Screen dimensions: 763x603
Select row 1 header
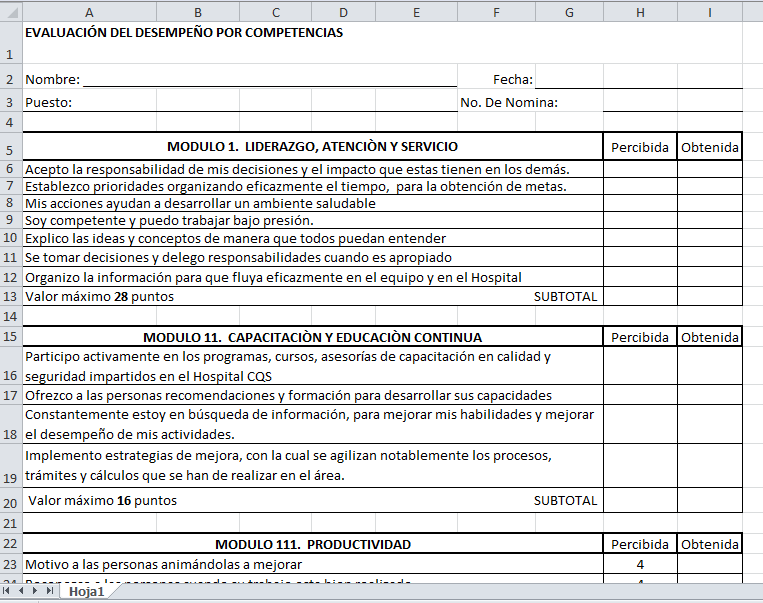coord(11,42)
